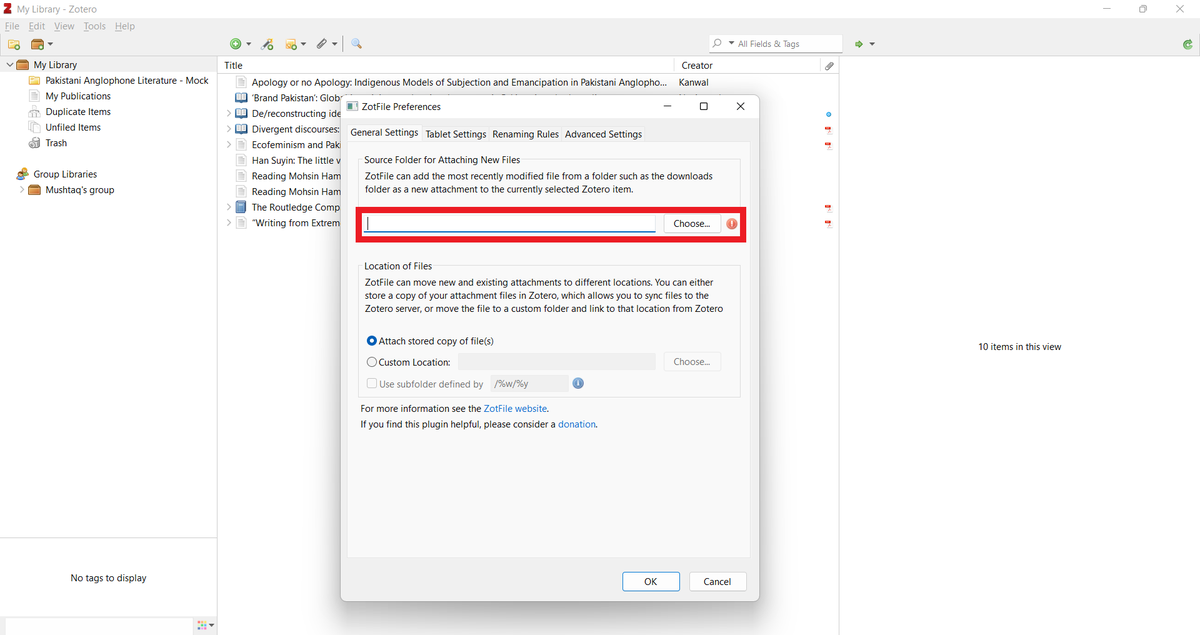Select My Publications in the library tree

point(78,96)
